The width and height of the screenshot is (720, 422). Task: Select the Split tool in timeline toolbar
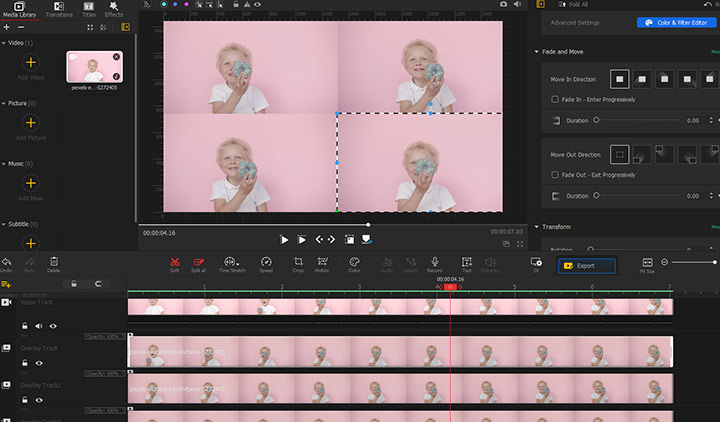[174, 263]
